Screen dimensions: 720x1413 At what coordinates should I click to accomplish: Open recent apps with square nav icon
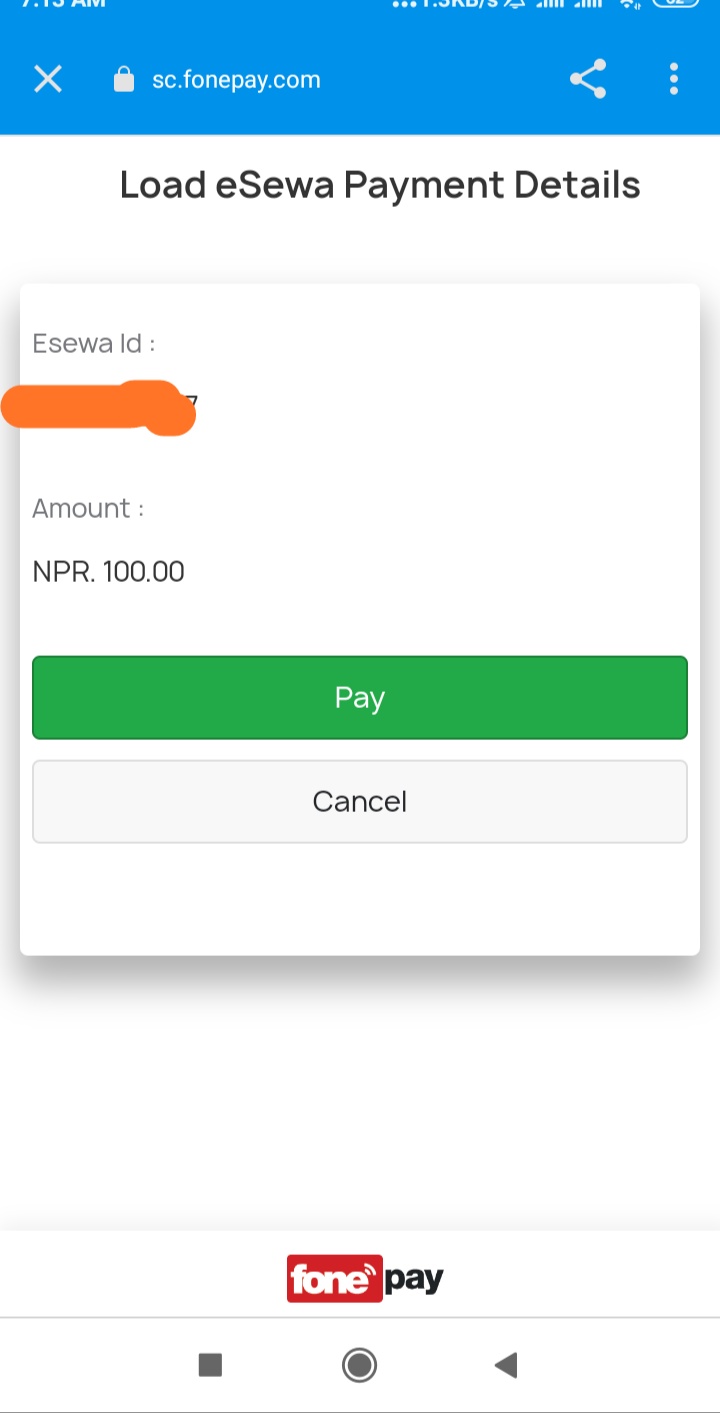click(x=210, y=1365)
